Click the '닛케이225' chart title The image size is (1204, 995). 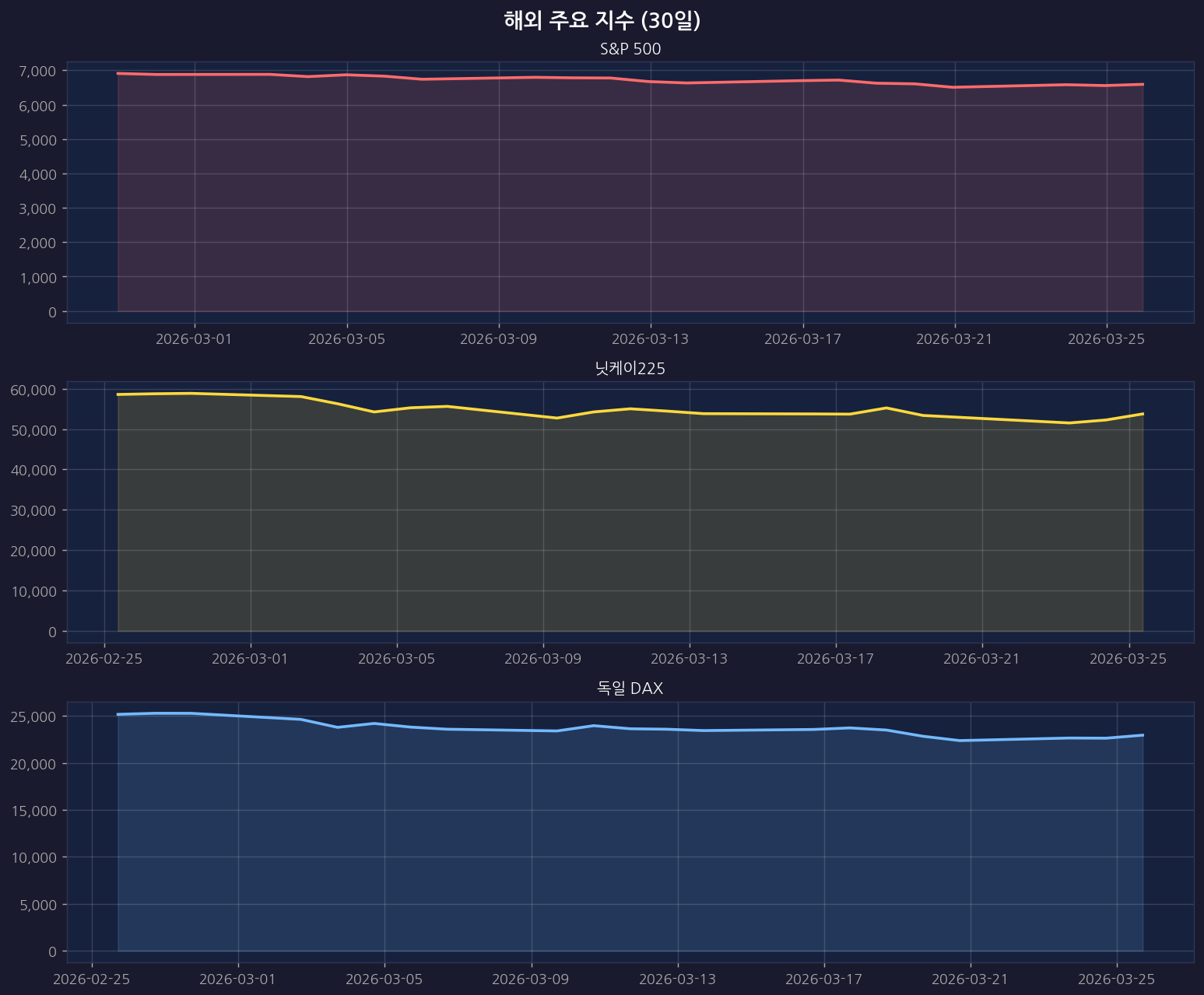coord(630,369)
